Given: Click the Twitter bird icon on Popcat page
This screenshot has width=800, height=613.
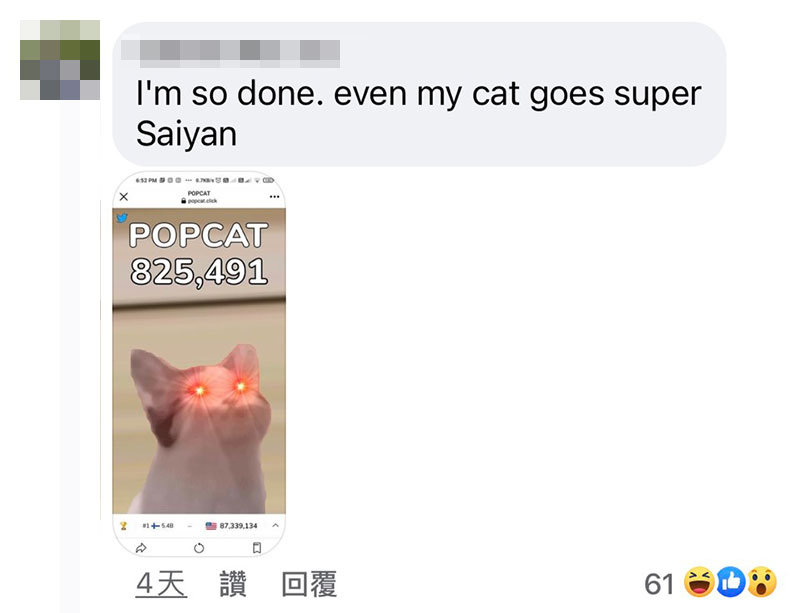Looking at the screenshot, I should 122,218.
